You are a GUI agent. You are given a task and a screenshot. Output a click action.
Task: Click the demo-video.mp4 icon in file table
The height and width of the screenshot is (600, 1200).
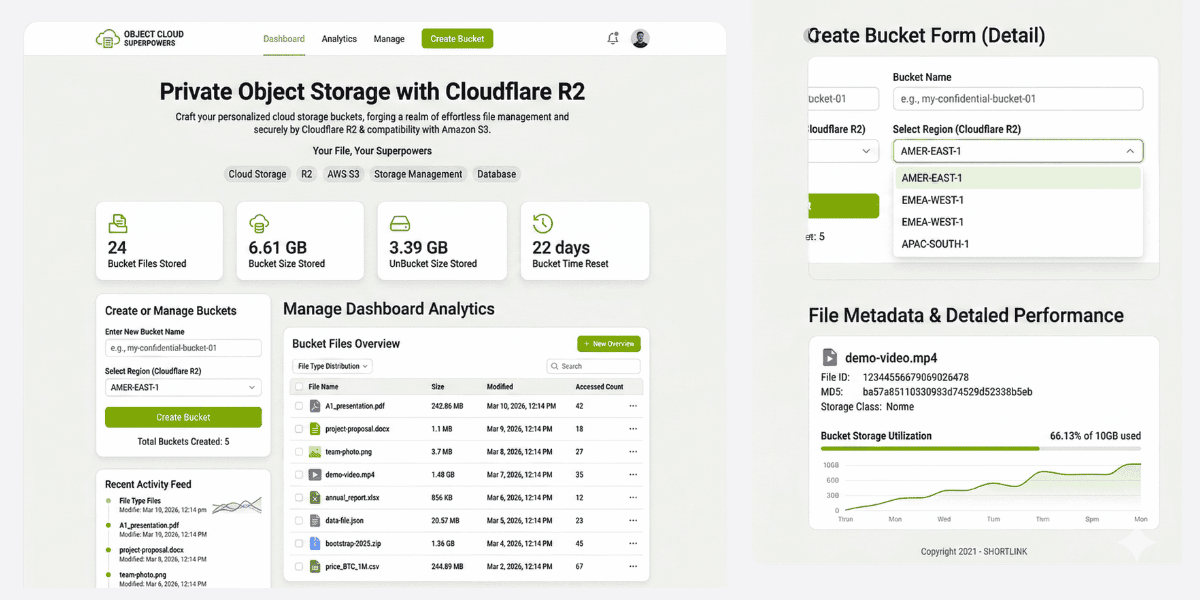click(314, 475)
